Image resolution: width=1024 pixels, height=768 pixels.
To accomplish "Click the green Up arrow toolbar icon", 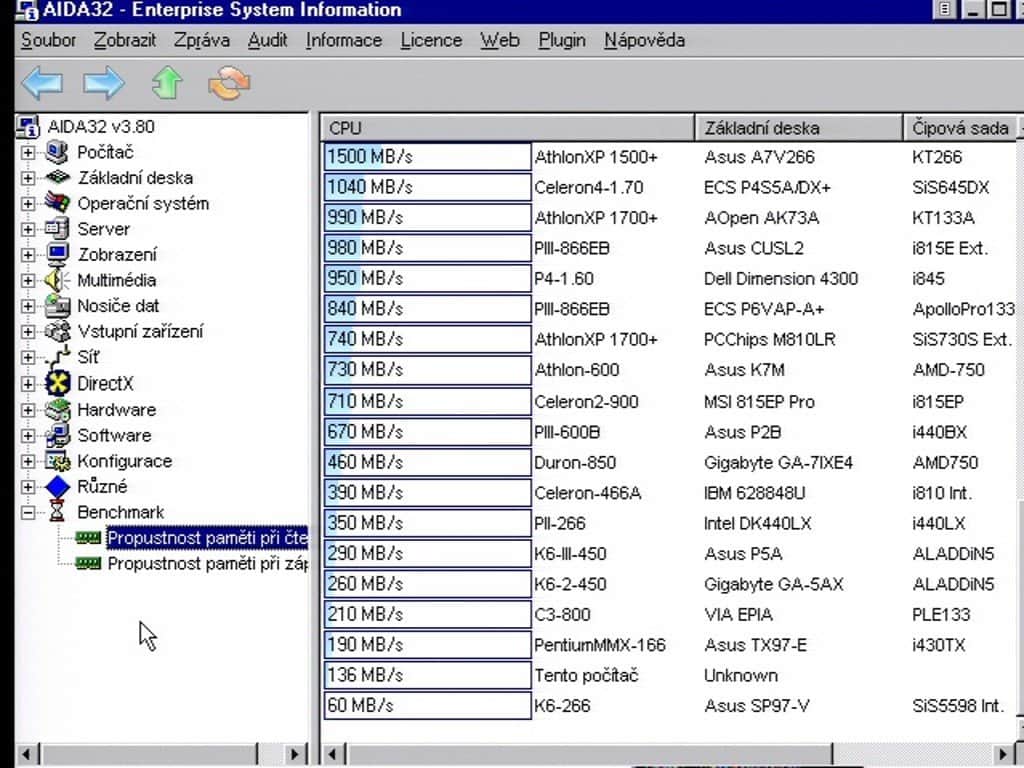I will point(167,83).
